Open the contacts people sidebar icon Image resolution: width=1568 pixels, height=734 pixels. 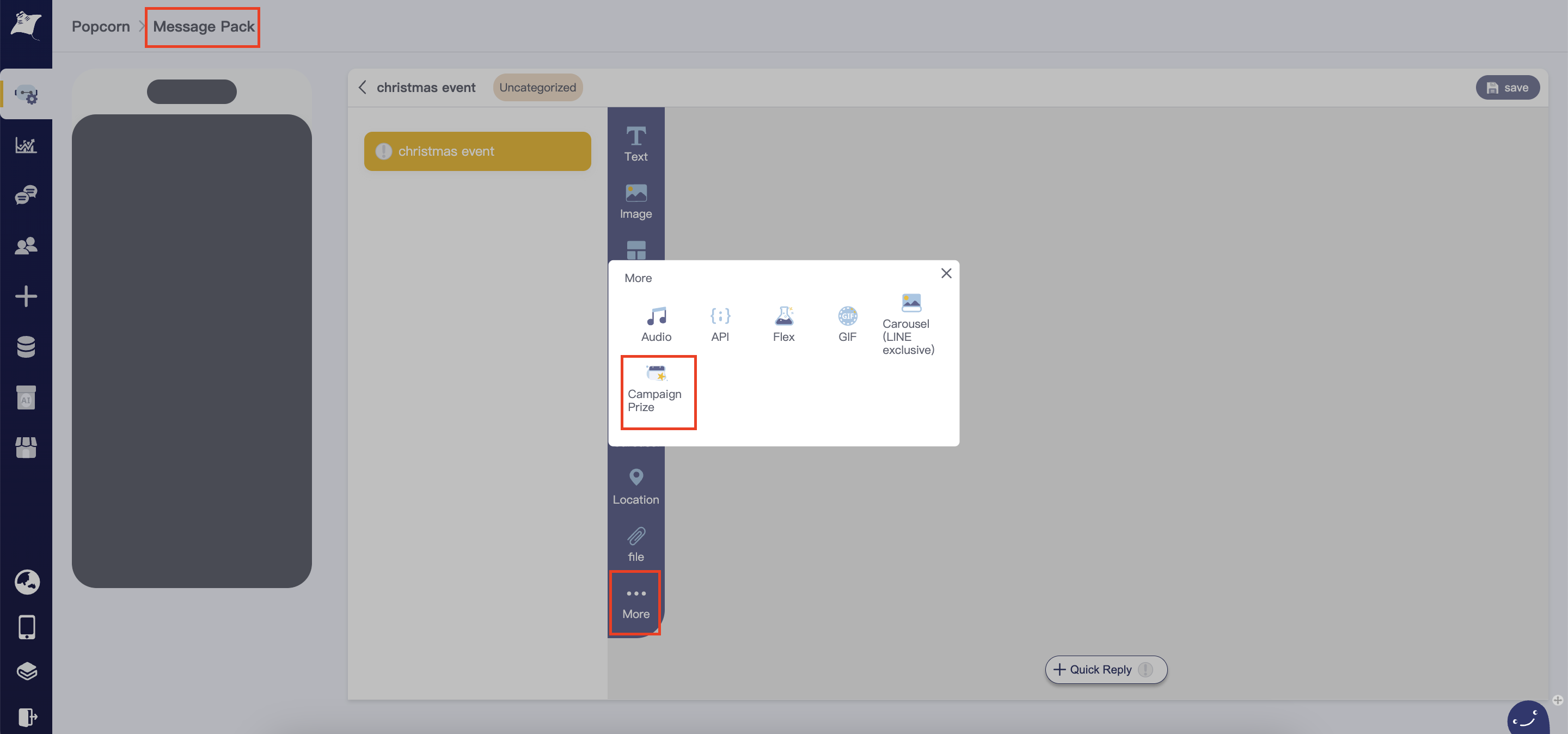pyautogui.click(x=26, y=245)
